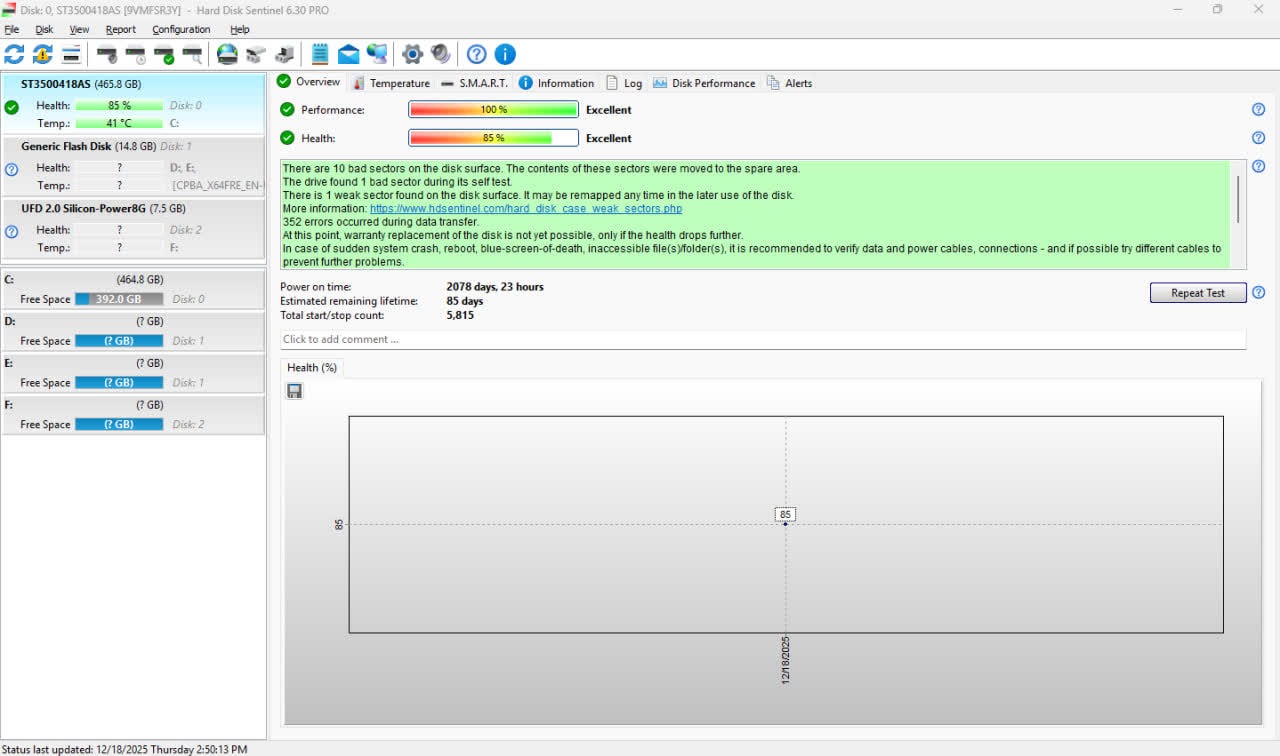Click the blue question mark toolbar icon

(x=477, y=54)
